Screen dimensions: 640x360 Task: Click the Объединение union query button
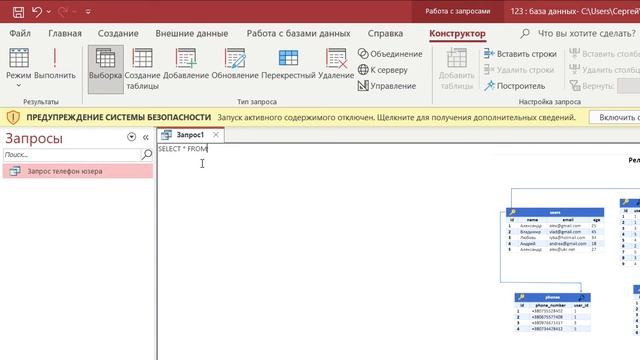390,54
